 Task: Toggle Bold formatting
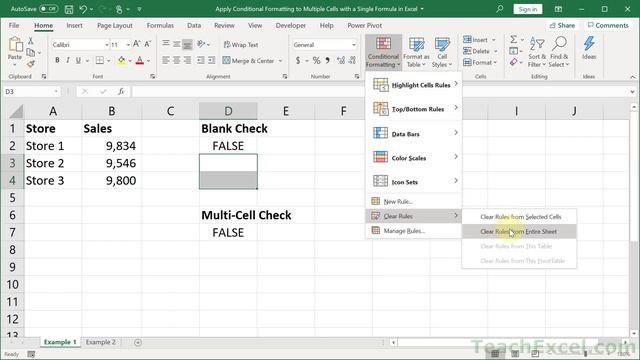[x=57, y=60]
